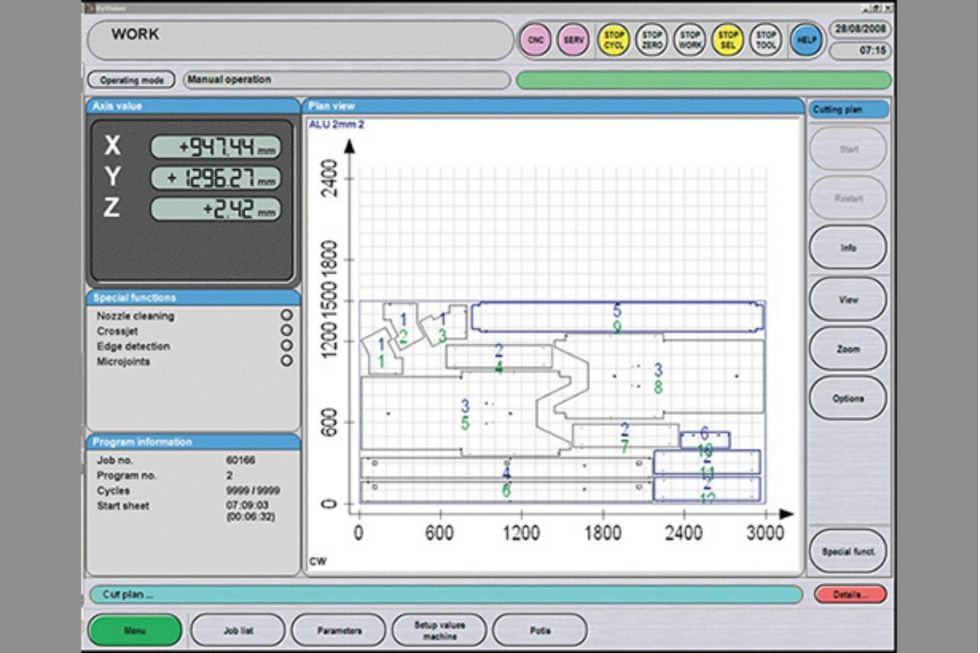Image resolution: width=980 pixels, height=653 pixels.
Task: Enable the Crossjet function
Action: coord(288,331)
